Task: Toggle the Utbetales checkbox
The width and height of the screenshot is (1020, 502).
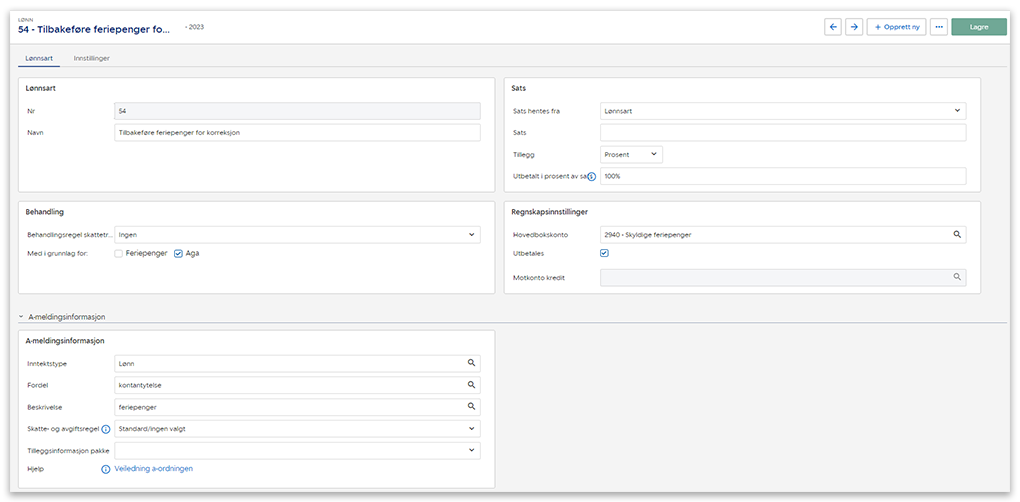Action: [x=604, y=253]
